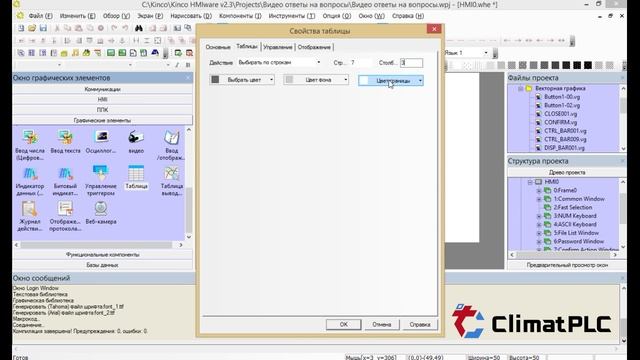Select 6:Password Window in project tree
Image resolution: width=640 pixels, height=360 pixels.
click(x=578, y=242)
